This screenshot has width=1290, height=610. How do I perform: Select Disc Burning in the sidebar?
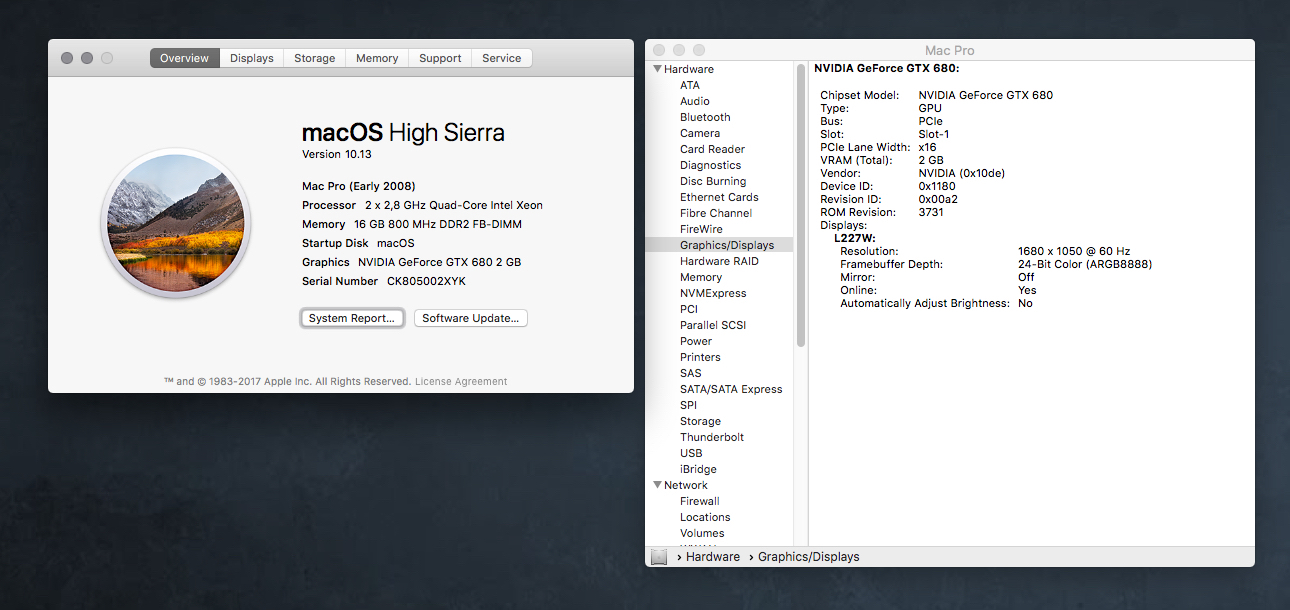tap(713, 181)
